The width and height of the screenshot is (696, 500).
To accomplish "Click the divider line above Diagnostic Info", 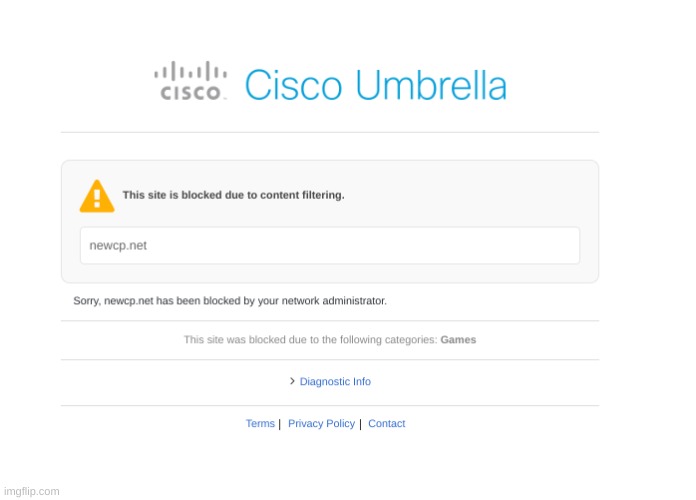I will click(330, 359).
